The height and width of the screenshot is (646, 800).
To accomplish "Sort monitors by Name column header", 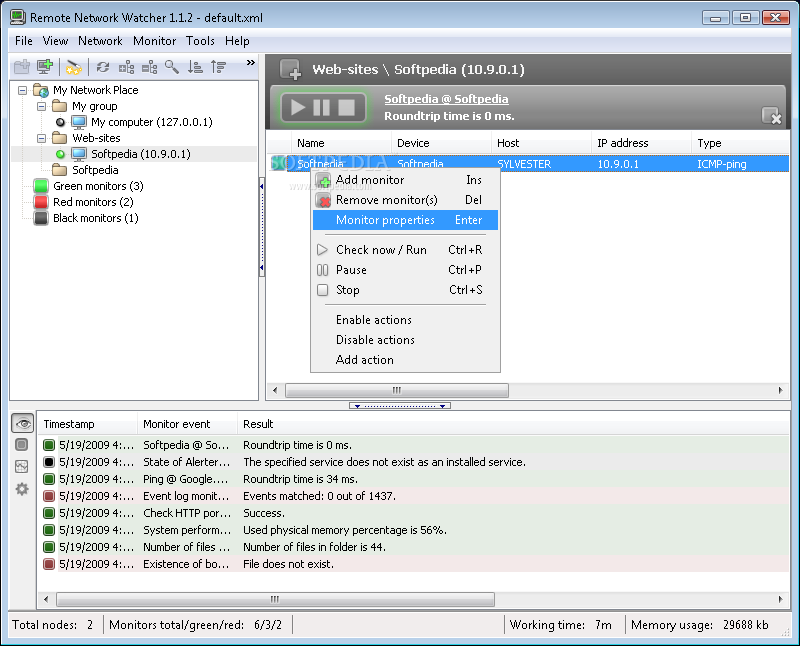I will click(x=341, y=143).
